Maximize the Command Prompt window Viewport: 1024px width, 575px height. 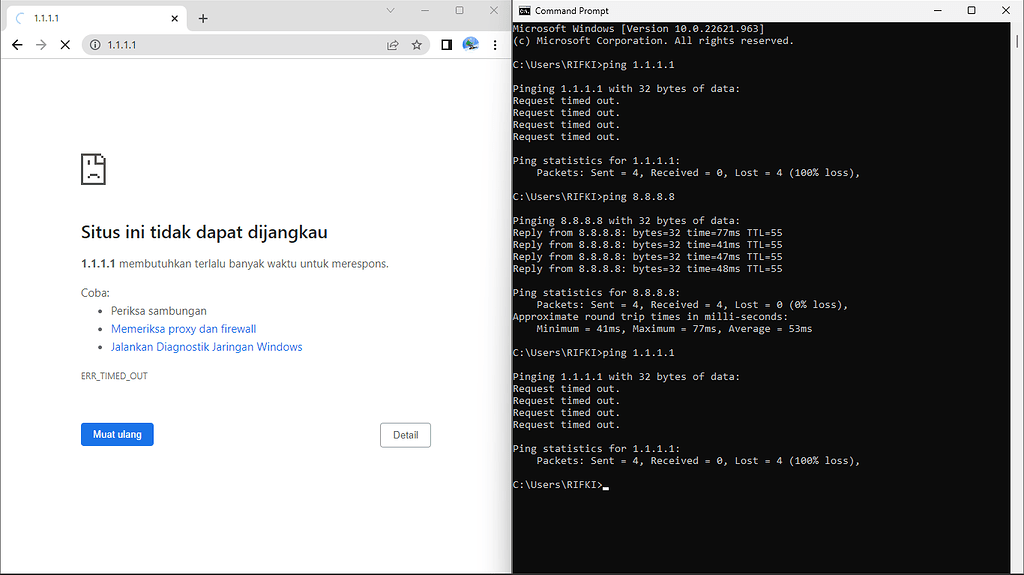click(x=971, y=10)
